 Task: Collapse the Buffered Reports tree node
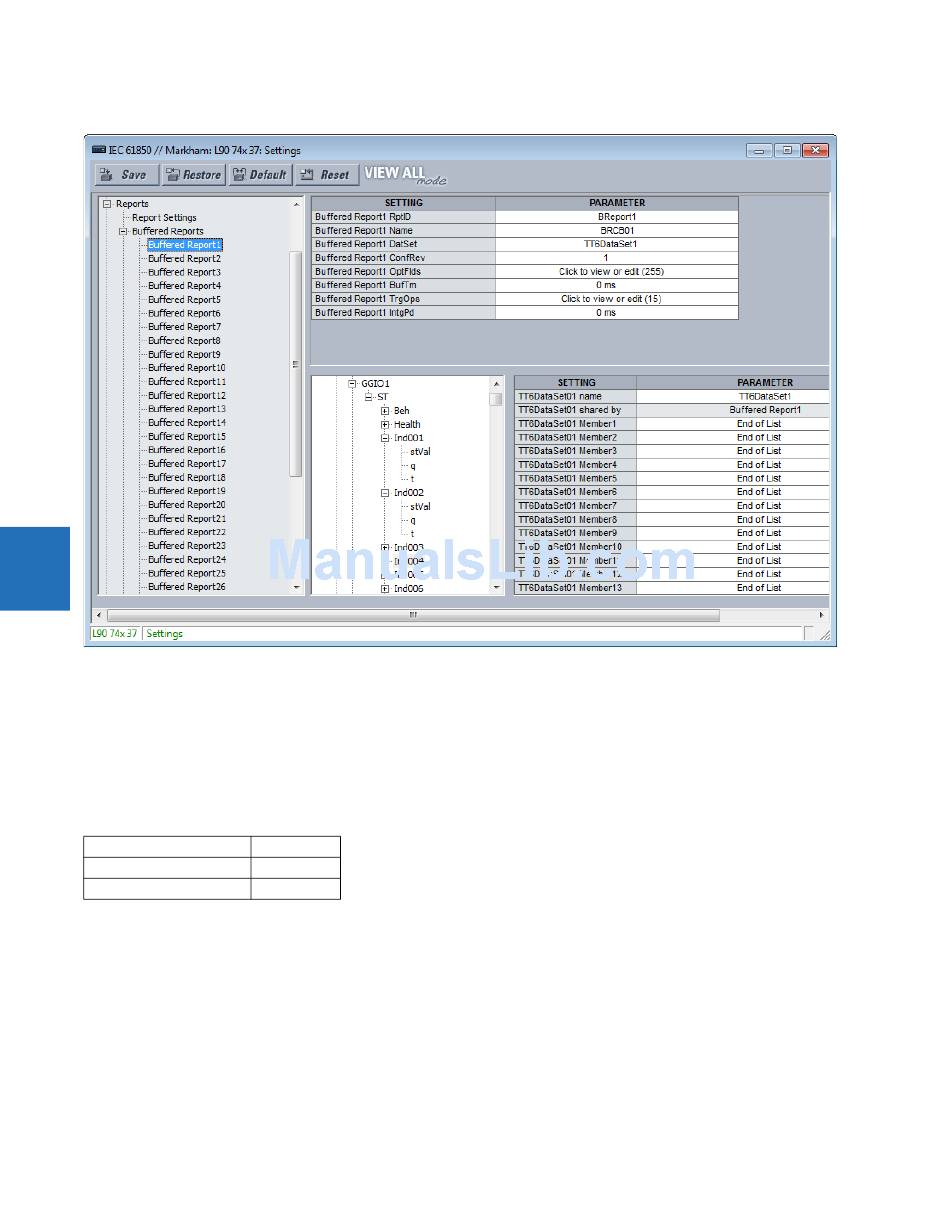pyautogui.click(x=124, y=231)
